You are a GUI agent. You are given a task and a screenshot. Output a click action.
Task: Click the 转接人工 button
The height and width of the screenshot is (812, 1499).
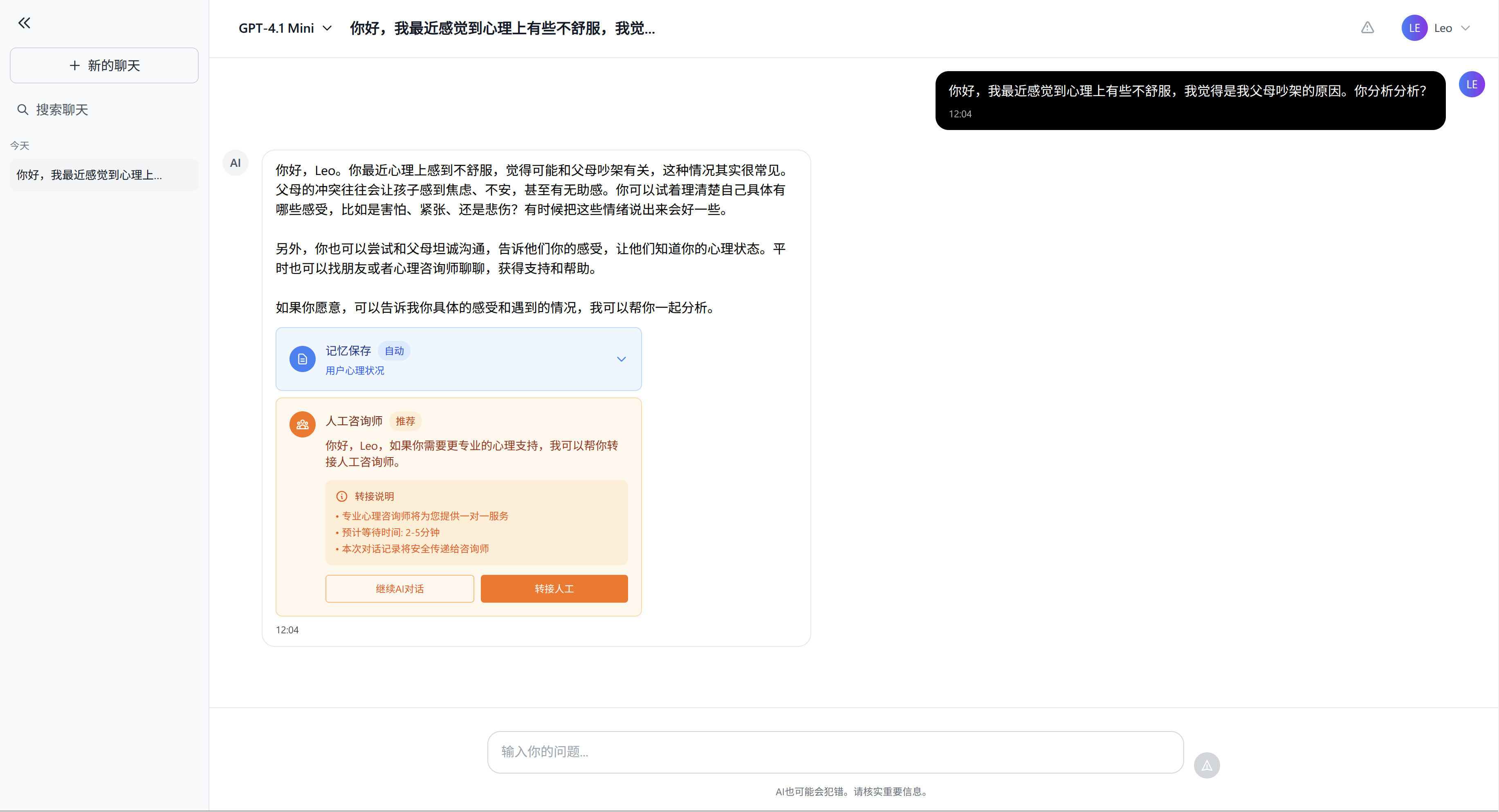553,588
